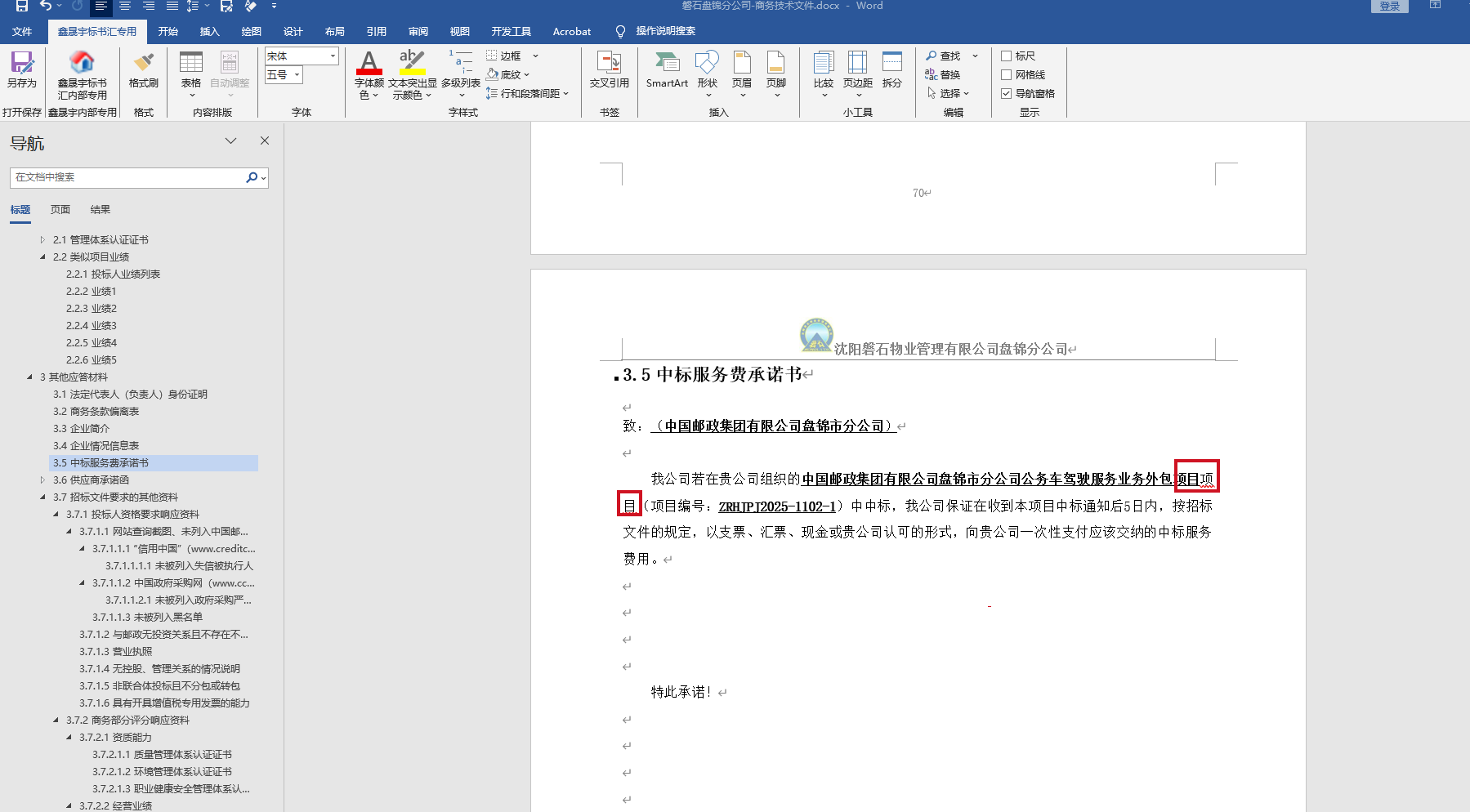Go to heading 3.7.1.3 营业执照
Viewport: 1470px width, 812px height.
[x=116, y=652]
